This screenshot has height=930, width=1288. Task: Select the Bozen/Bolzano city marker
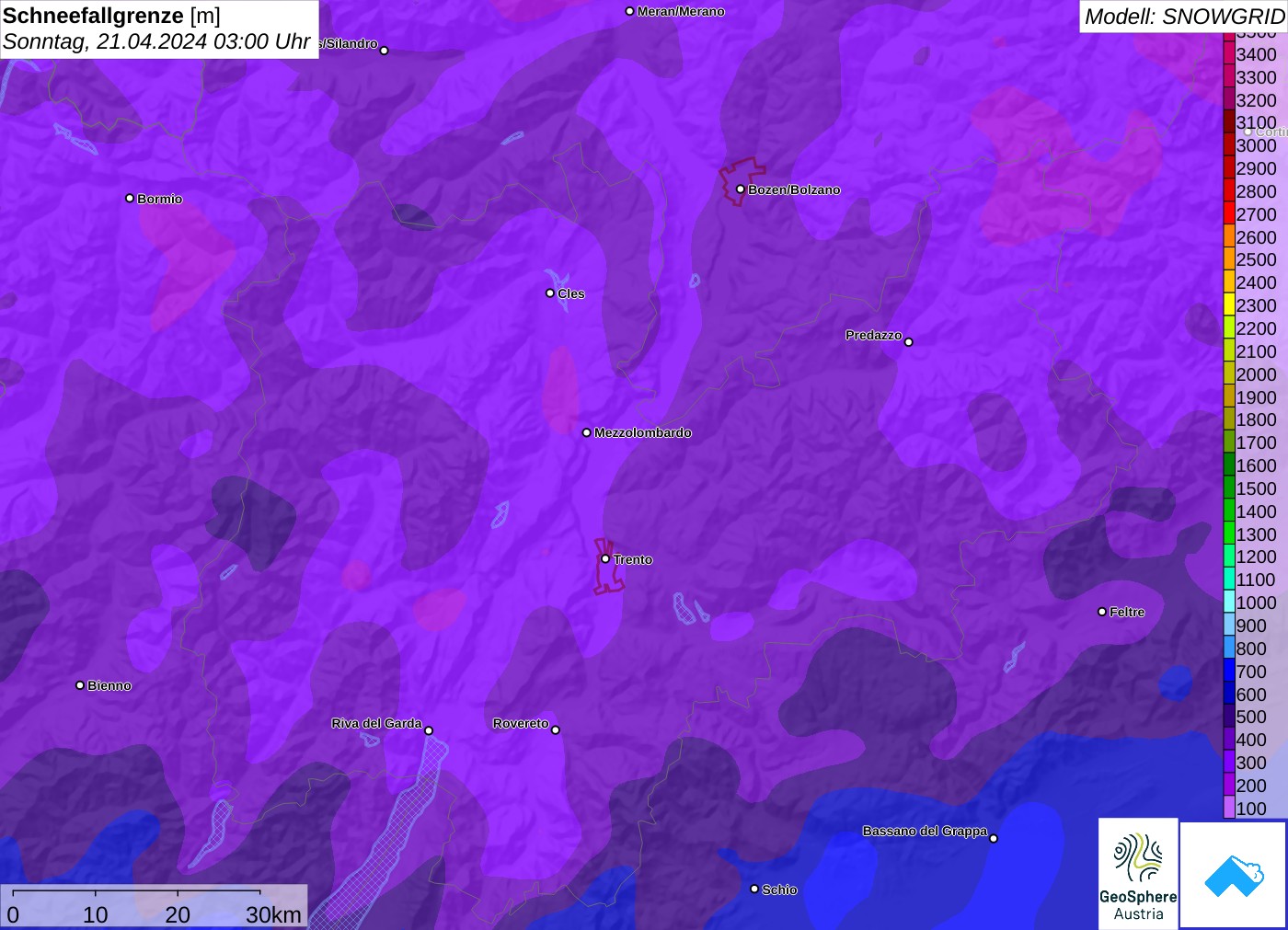pyautogui.click(x=741, y=189)
